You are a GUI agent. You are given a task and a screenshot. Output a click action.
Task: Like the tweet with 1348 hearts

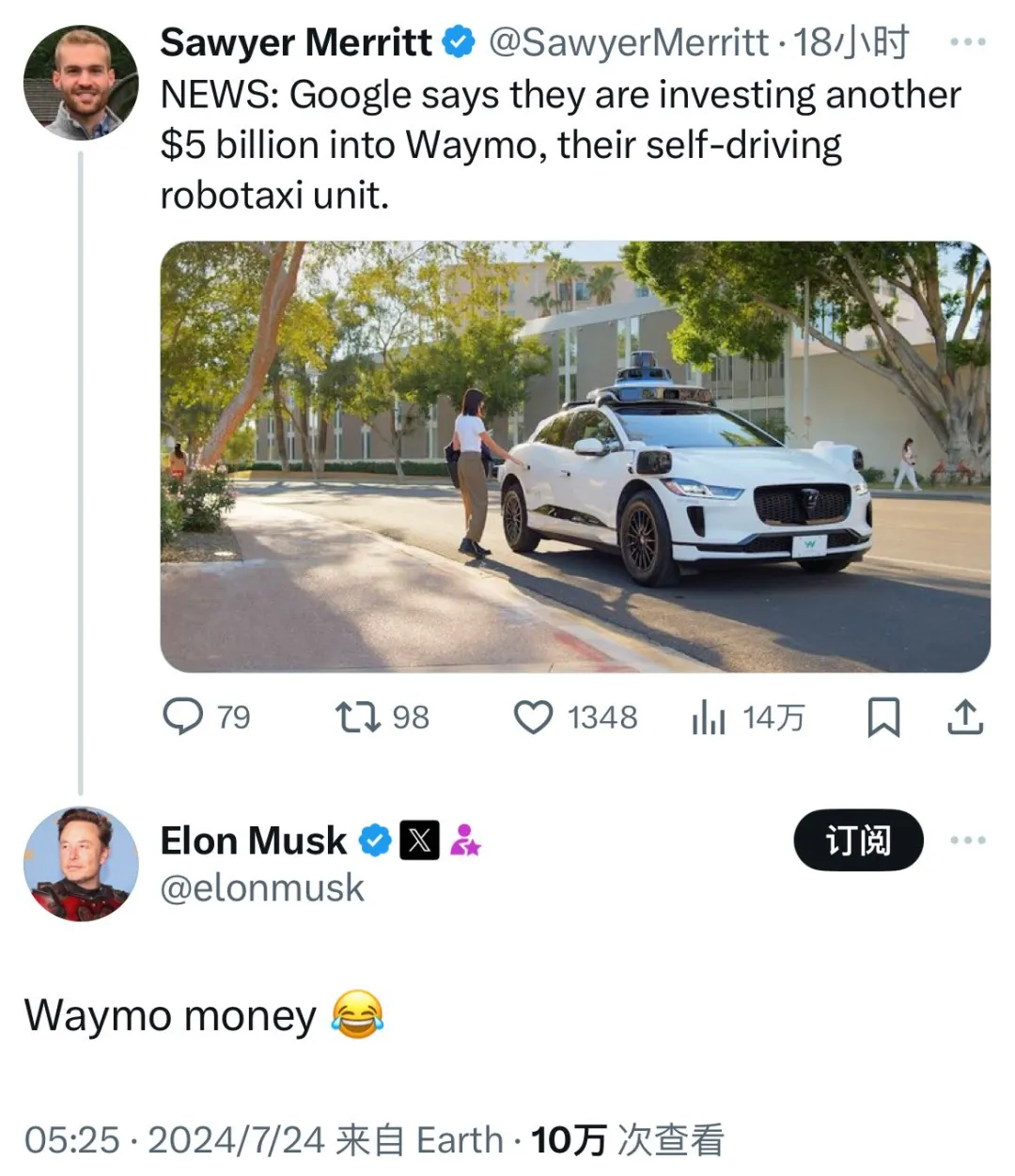533,717
